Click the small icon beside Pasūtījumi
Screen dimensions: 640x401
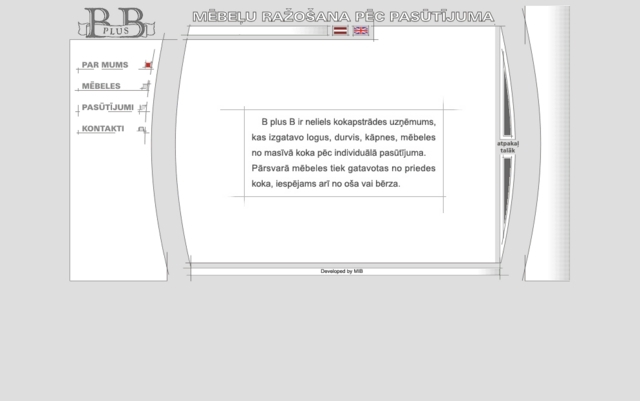(144, 108)
